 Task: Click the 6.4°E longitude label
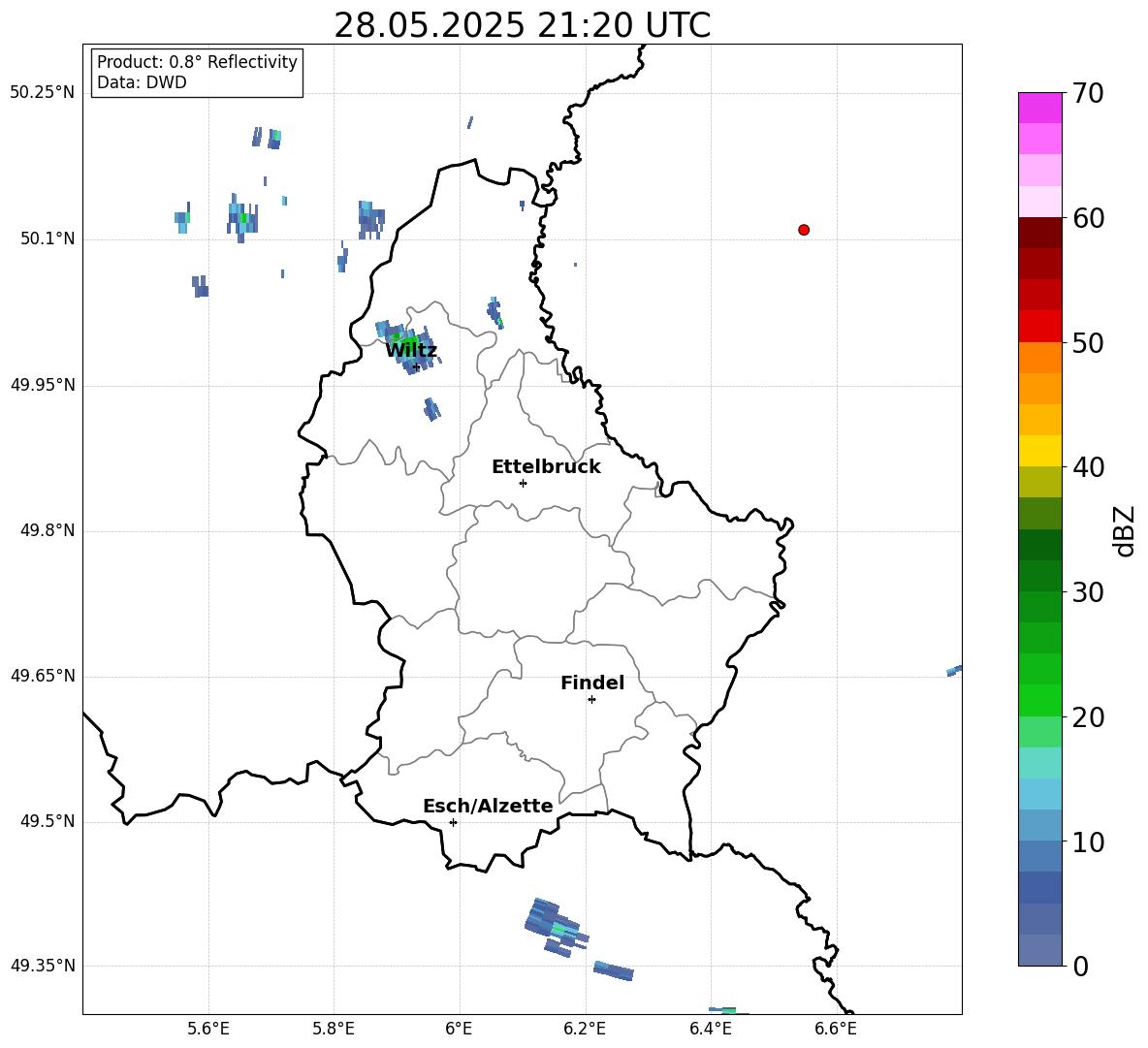click(x=710, y=1029)
